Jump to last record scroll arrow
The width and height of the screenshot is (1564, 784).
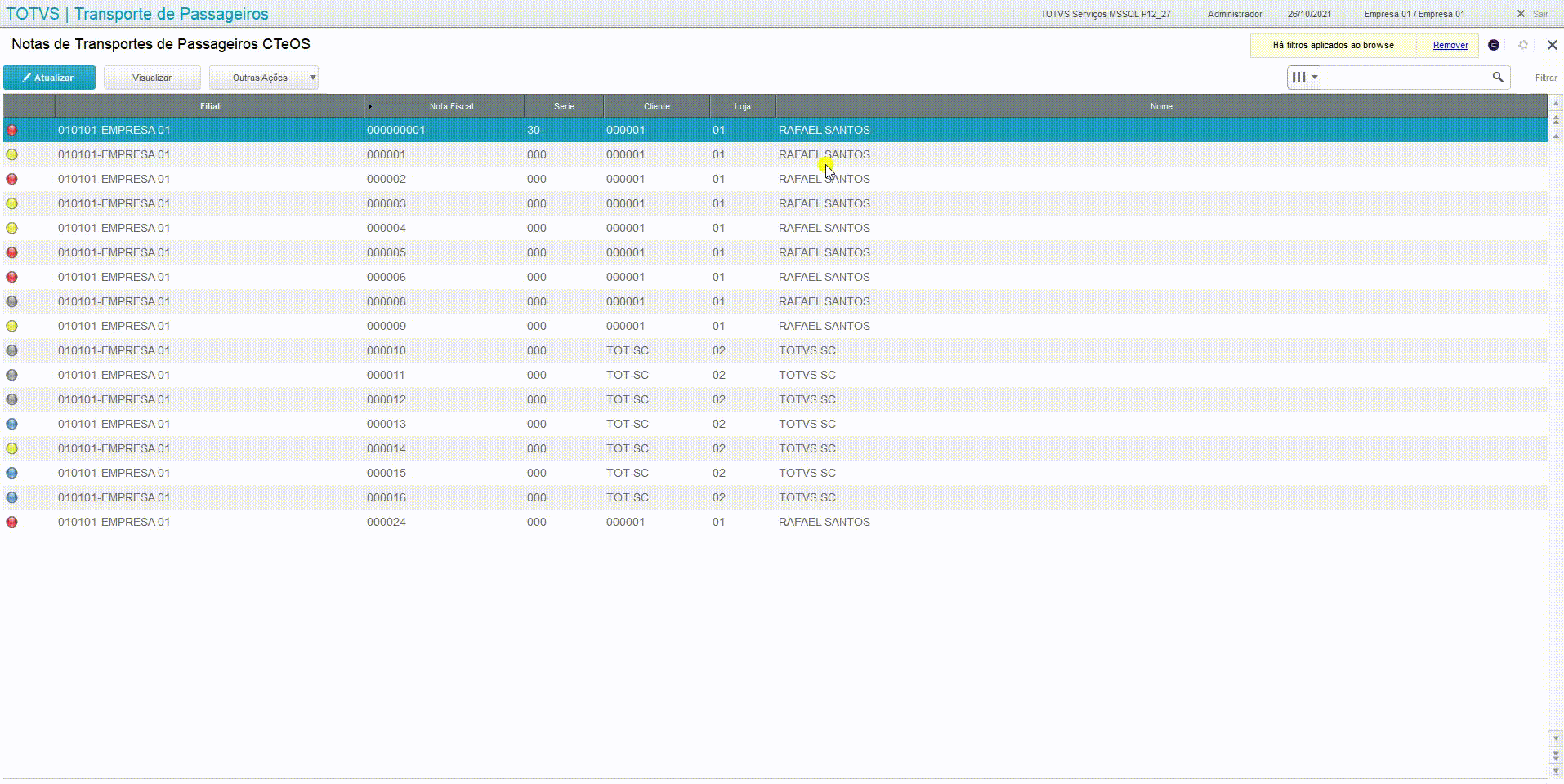(x=1556, y=771)
